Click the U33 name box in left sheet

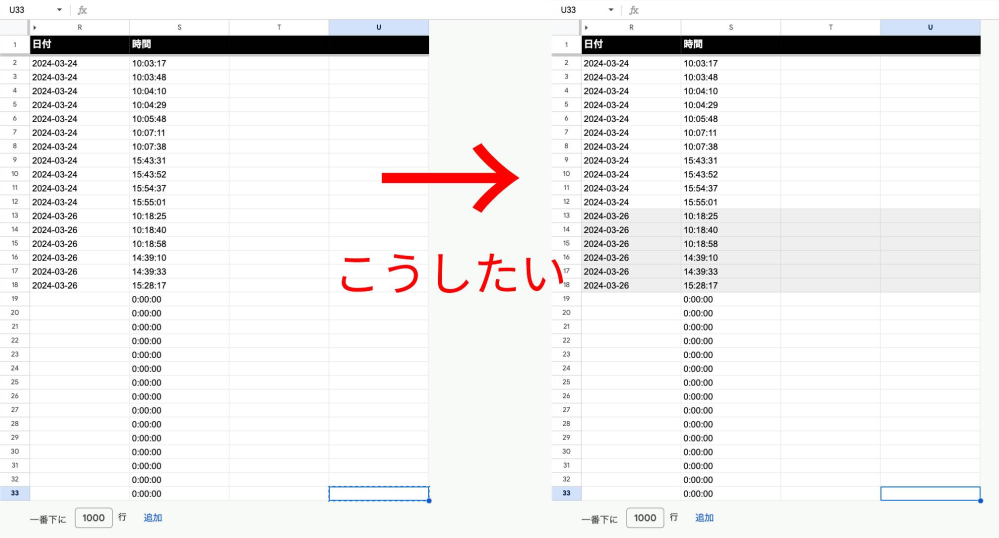(25, 10)
